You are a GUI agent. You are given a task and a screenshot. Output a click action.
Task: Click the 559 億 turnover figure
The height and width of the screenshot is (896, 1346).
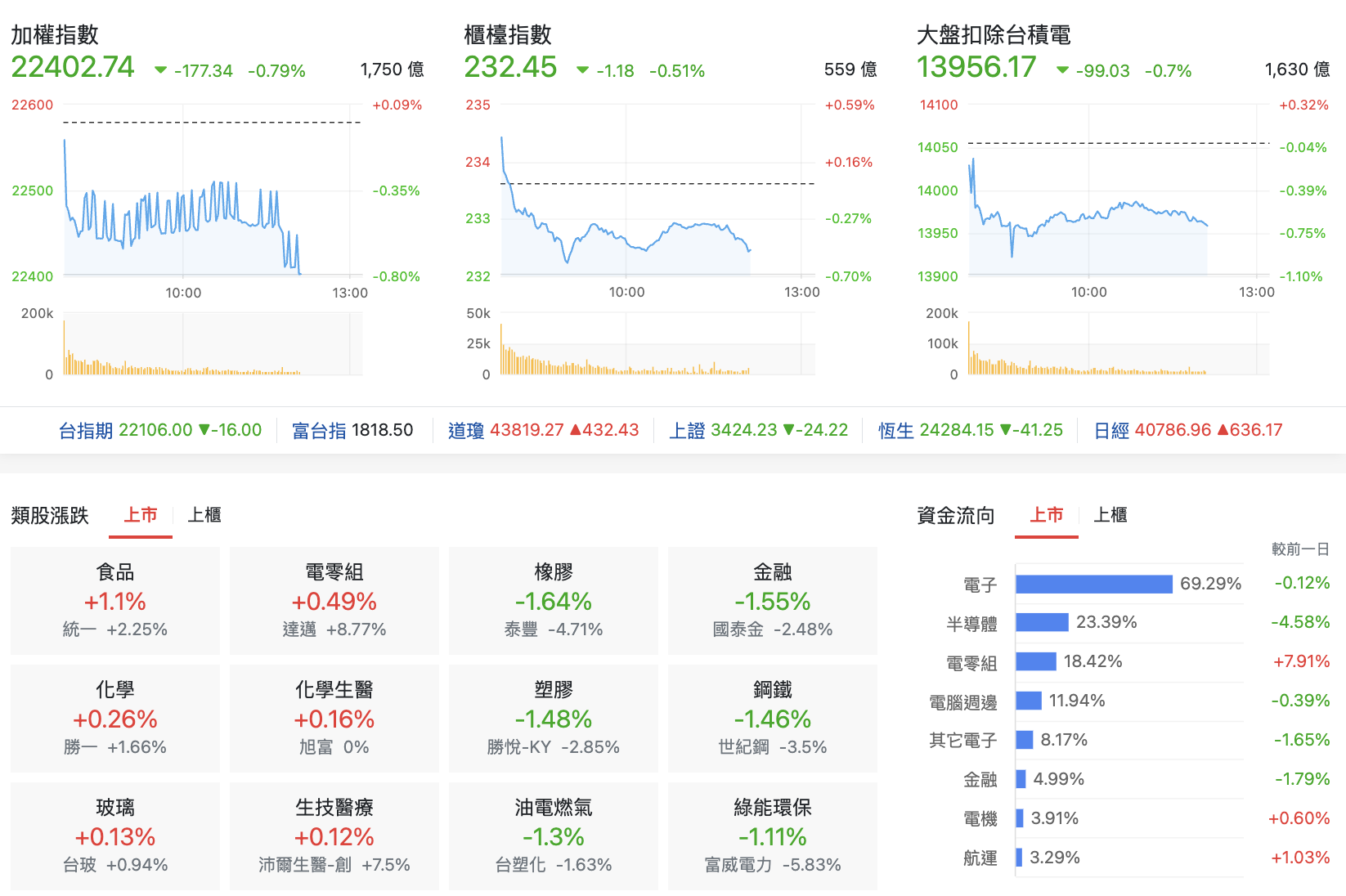point(850,69)
